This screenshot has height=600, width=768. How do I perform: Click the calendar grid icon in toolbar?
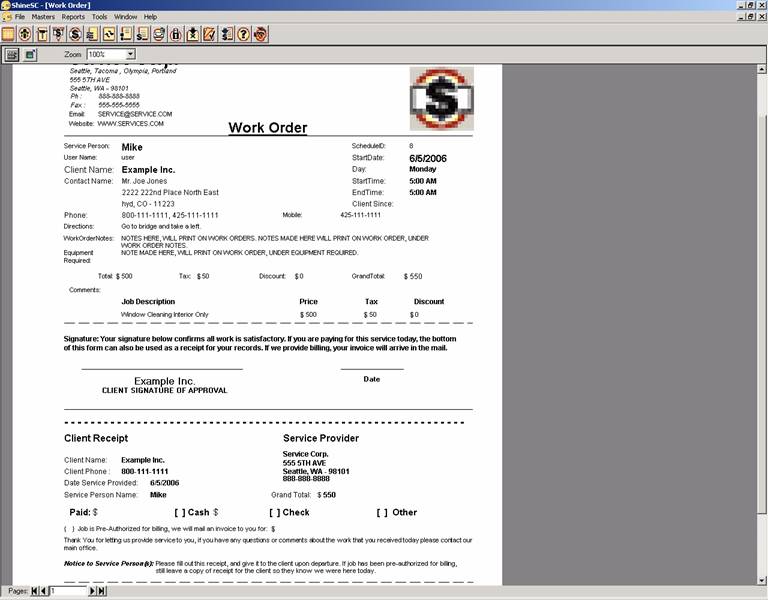click(x=8, y=34)
